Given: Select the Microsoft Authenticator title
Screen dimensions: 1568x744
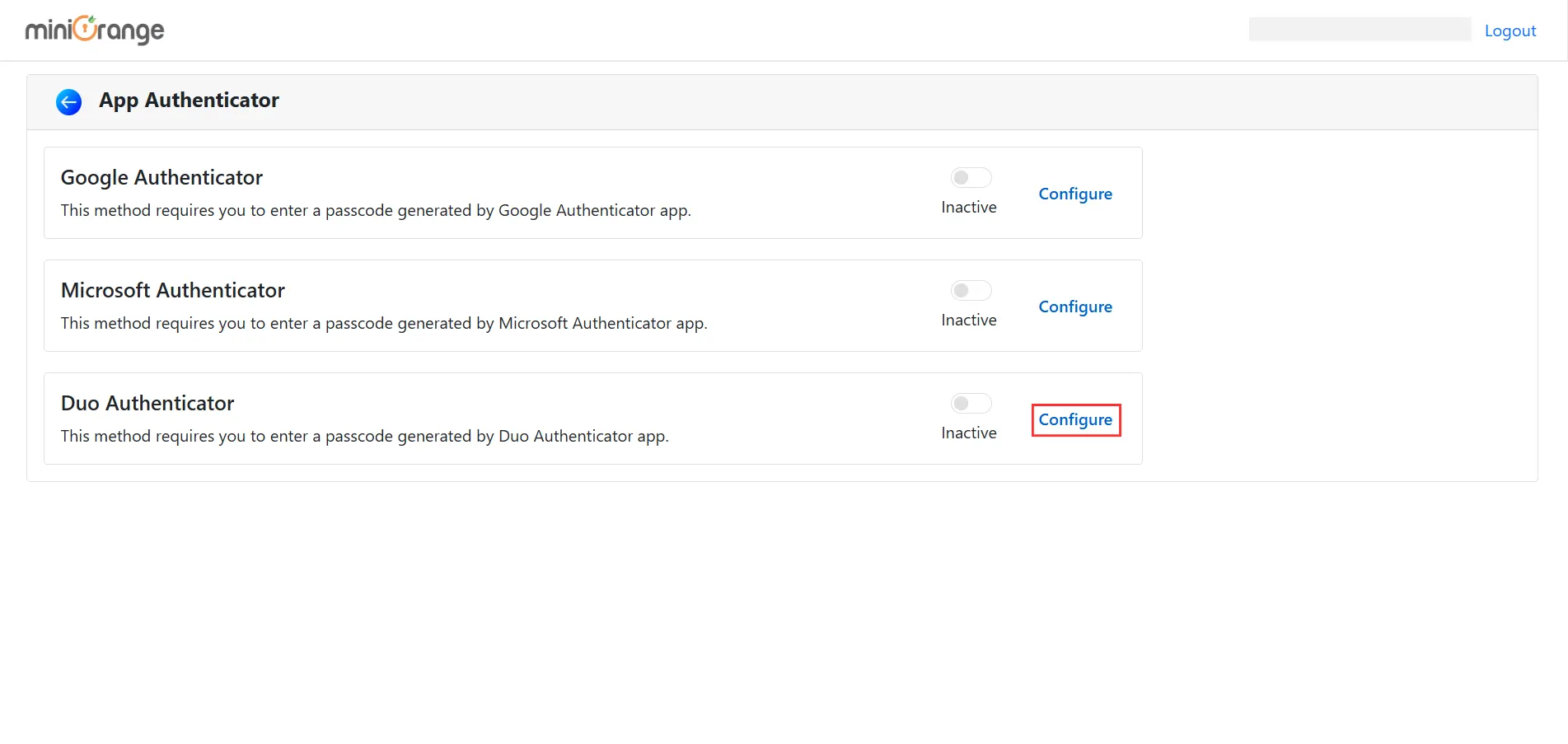Looking at the screenshot, I should 173,290.
